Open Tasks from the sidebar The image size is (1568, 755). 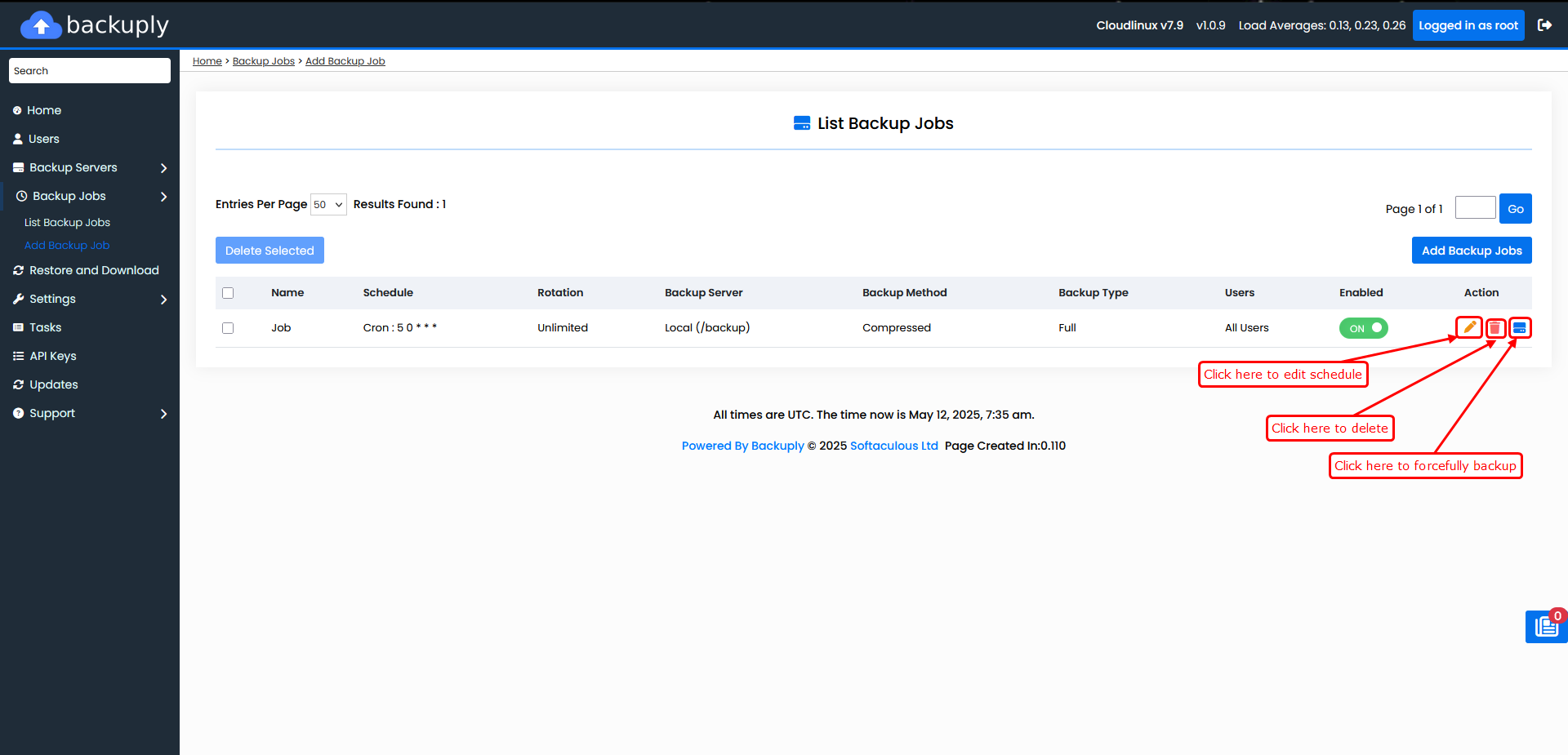tap(45, 327)
